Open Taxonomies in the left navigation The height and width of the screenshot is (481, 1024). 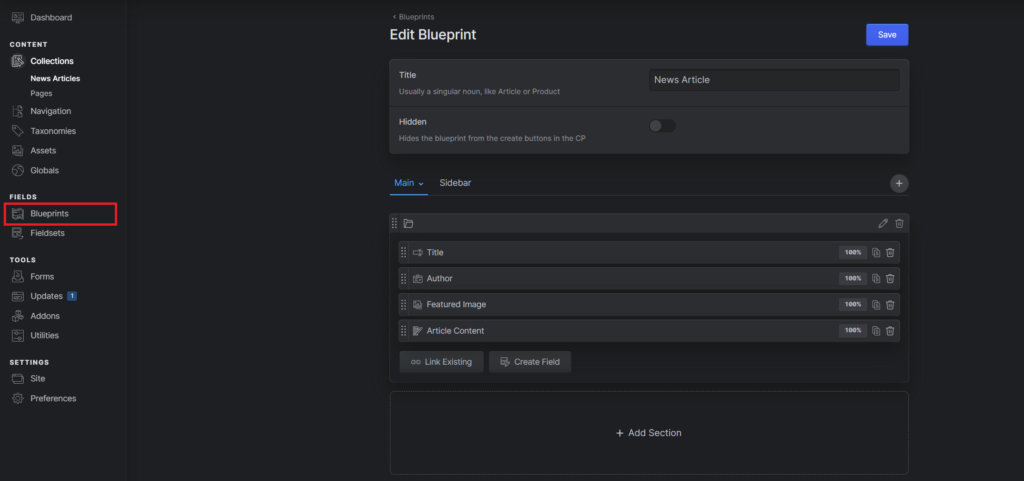coord(52,131)
